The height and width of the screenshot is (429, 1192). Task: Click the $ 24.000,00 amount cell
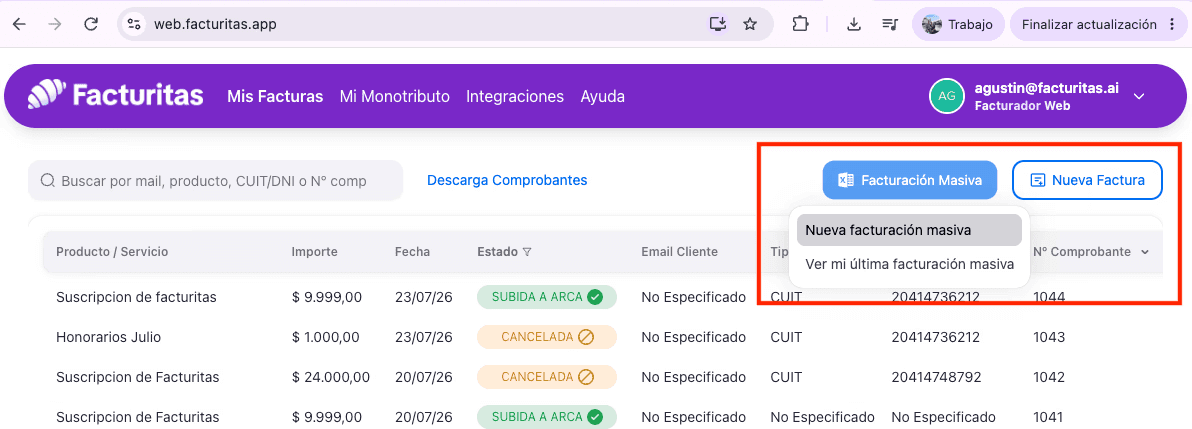tap(331, 377)
